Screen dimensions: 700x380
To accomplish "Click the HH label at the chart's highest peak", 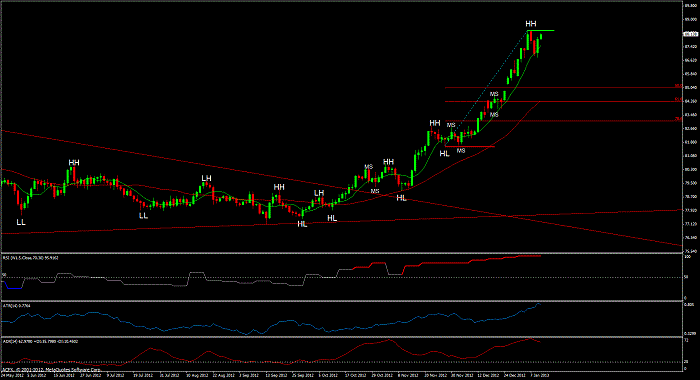I will (x=531, y=24).
